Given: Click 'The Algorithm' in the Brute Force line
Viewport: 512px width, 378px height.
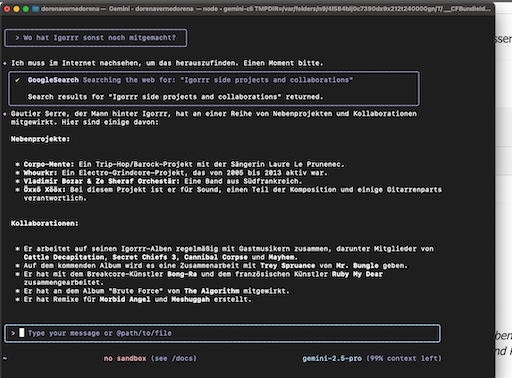Looking at the screenshot, I should [x=212, y=291].
